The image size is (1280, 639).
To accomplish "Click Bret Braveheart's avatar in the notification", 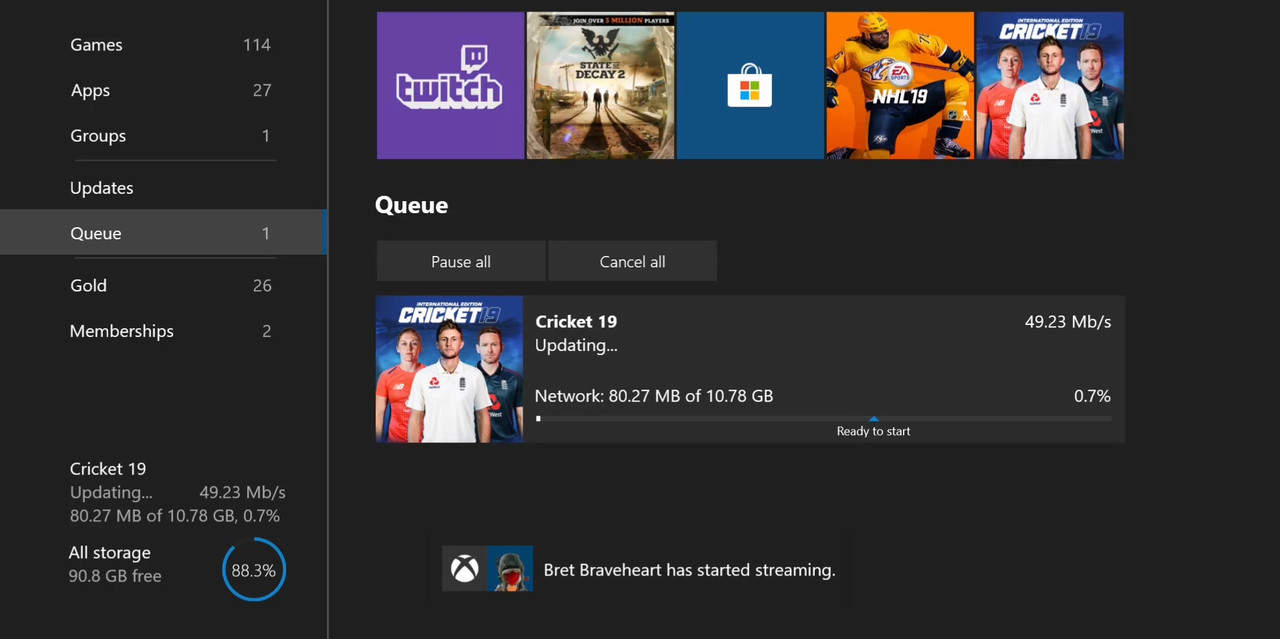I will click(x=510, y=570).
